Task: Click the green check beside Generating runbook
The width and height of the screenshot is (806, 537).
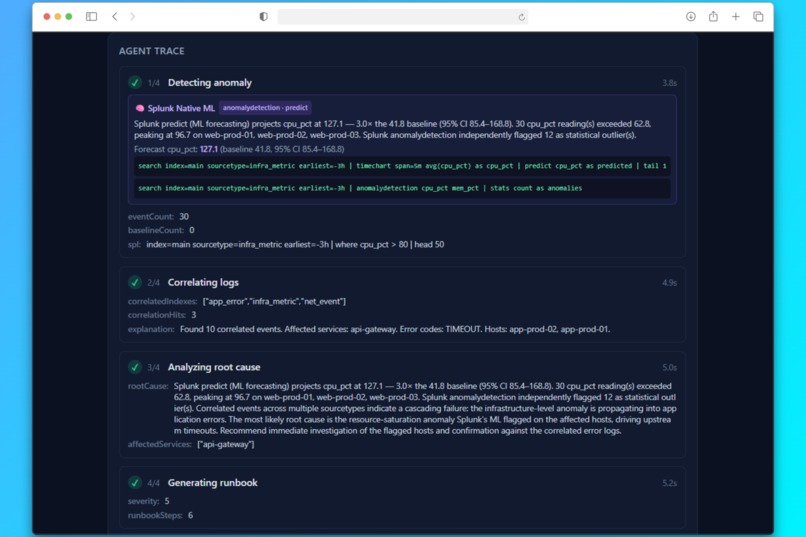Action: [x=135, y=483]
